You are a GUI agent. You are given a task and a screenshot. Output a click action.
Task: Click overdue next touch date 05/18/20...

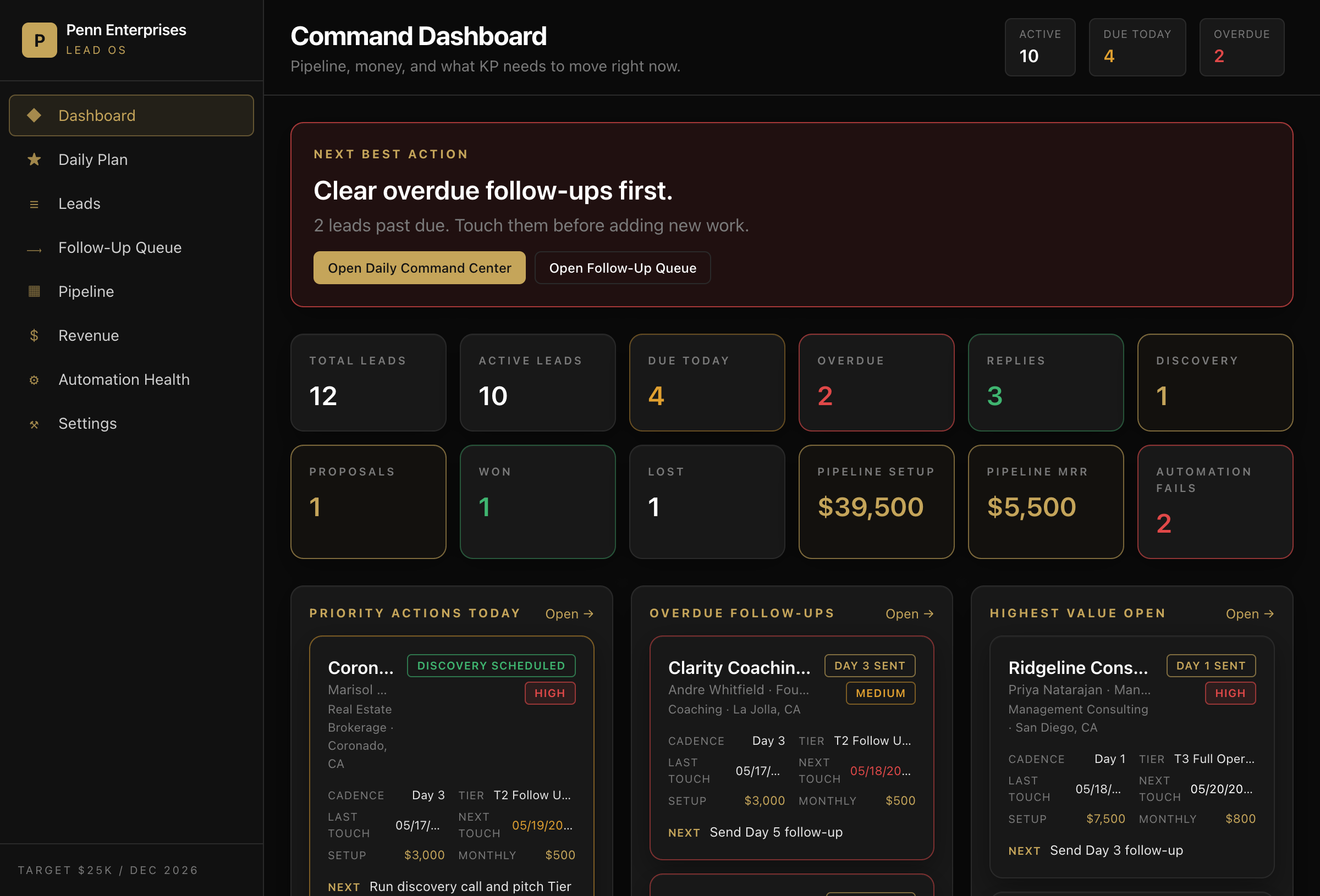click(x=881, y=771)
